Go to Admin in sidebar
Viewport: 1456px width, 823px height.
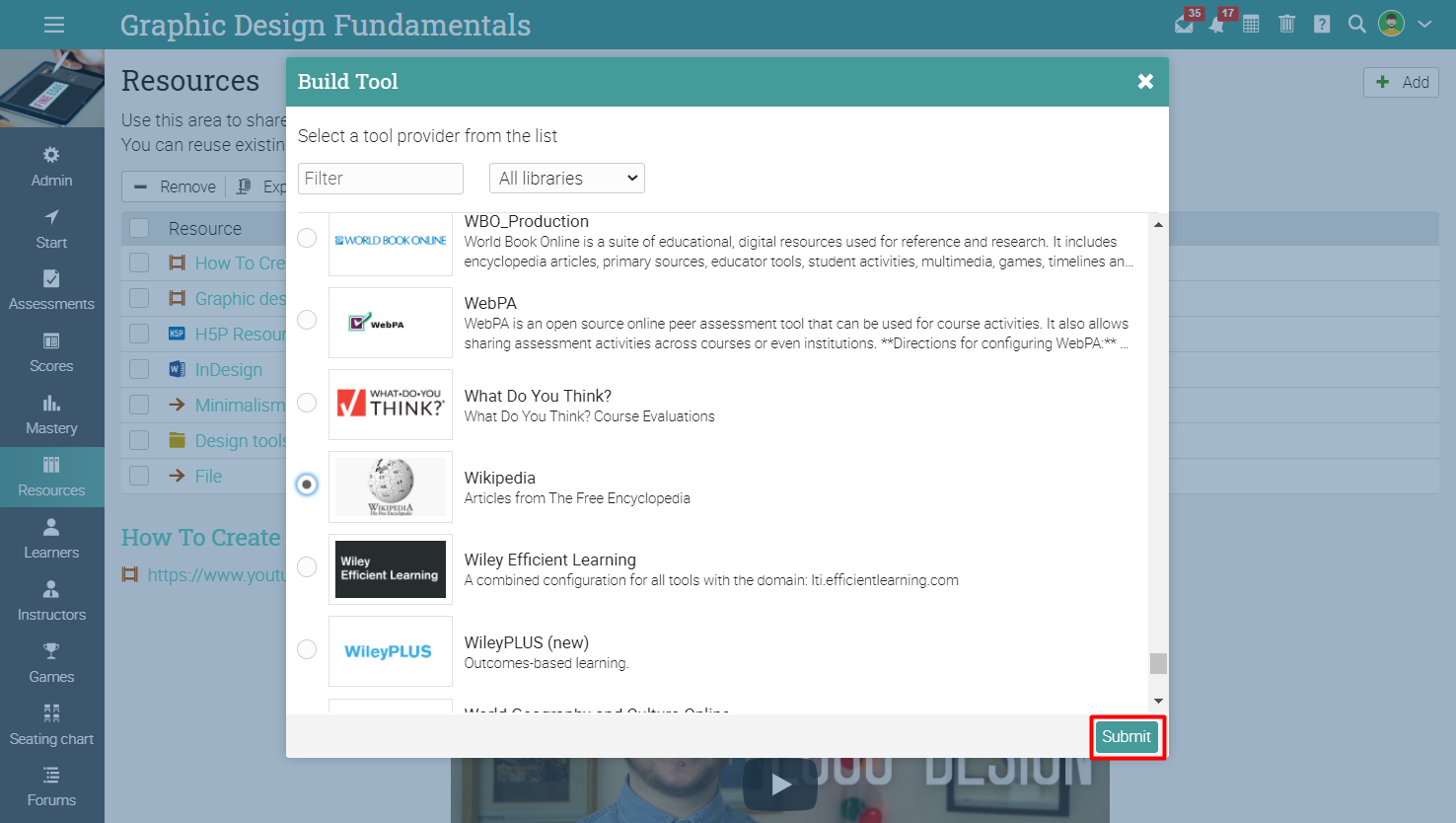[51, 167]
